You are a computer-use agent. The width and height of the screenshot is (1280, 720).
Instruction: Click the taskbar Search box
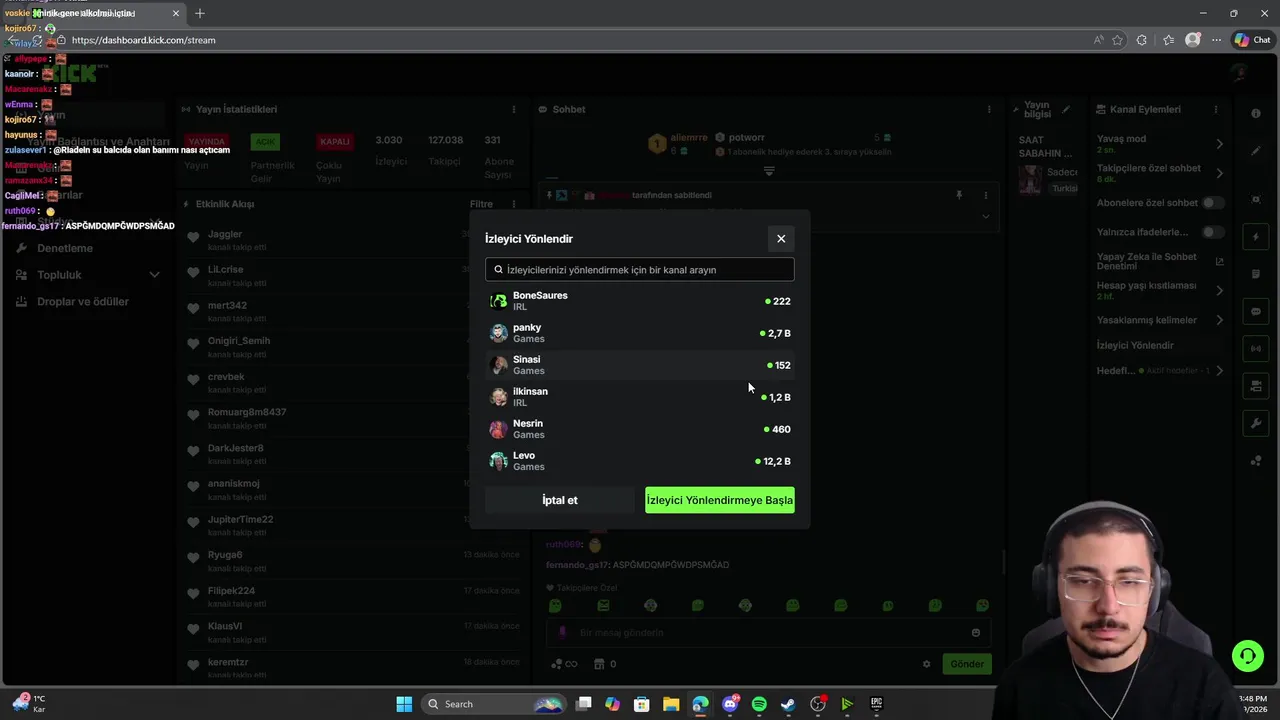pyautogui.click(x=493, y=704)
